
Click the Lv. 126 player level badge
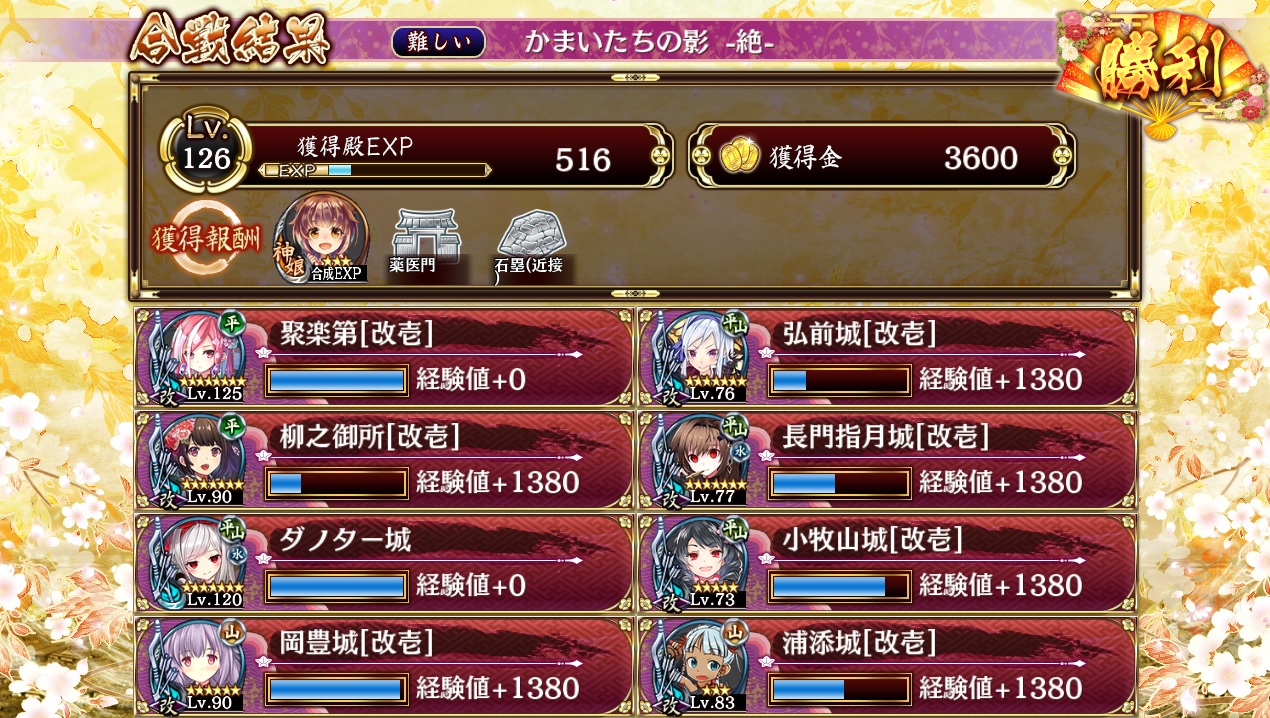click(x=208, y=151)
